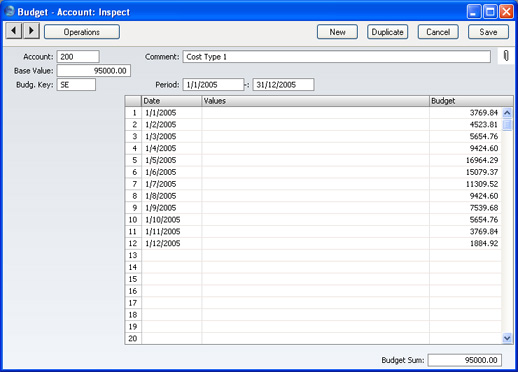Edit the Base Value field 95000.00
The height and width of the screenshot is (372, 518).
pos(94,71)
